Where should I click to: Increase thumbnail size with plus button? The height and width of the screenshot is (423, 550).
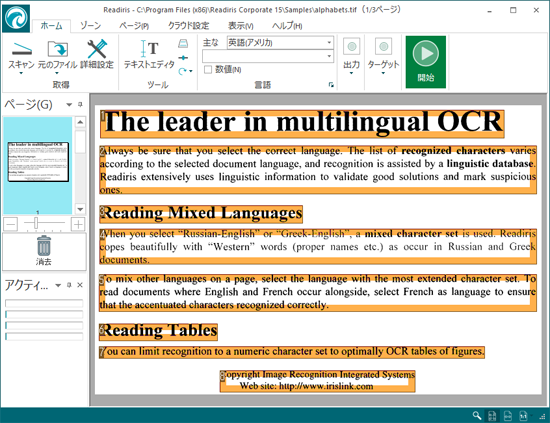click(x=78, y=224)
